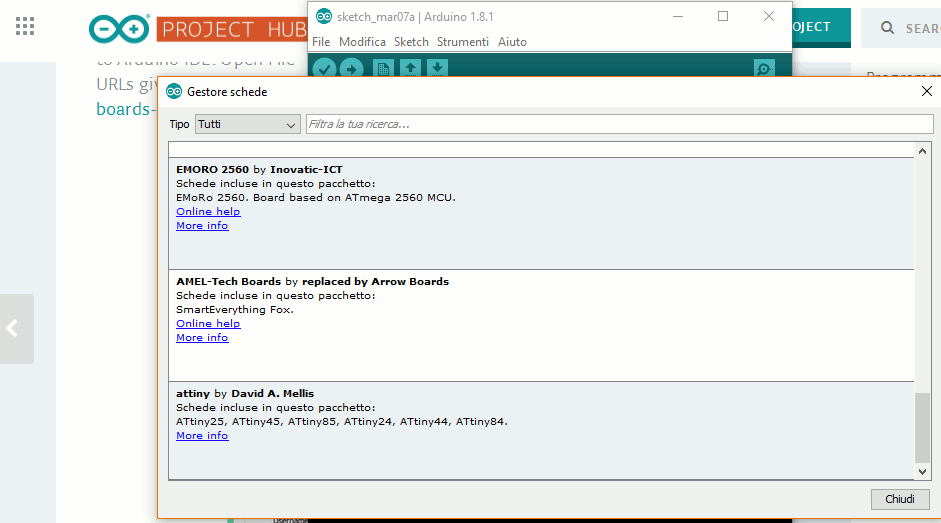Image resolution: width=941 pixels, height=523 pixels.
Task: Open the Modifica menu
Action: (x=362, y=41)
